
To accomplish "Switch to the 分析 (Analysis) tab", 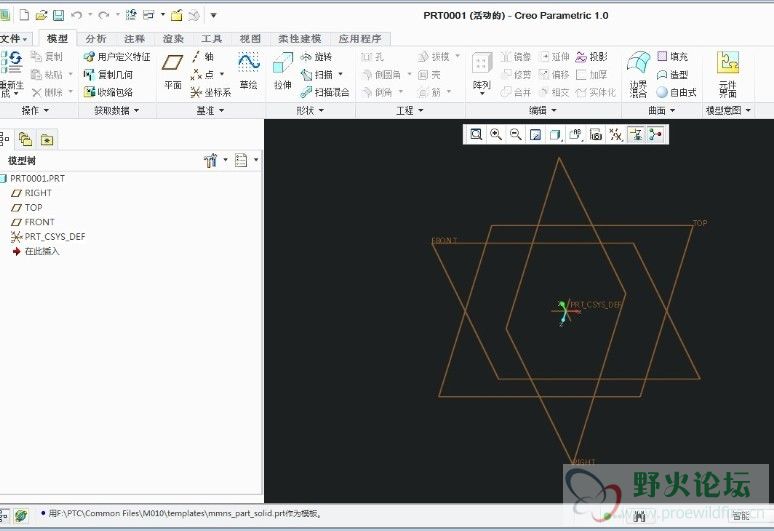I will 95,38.
